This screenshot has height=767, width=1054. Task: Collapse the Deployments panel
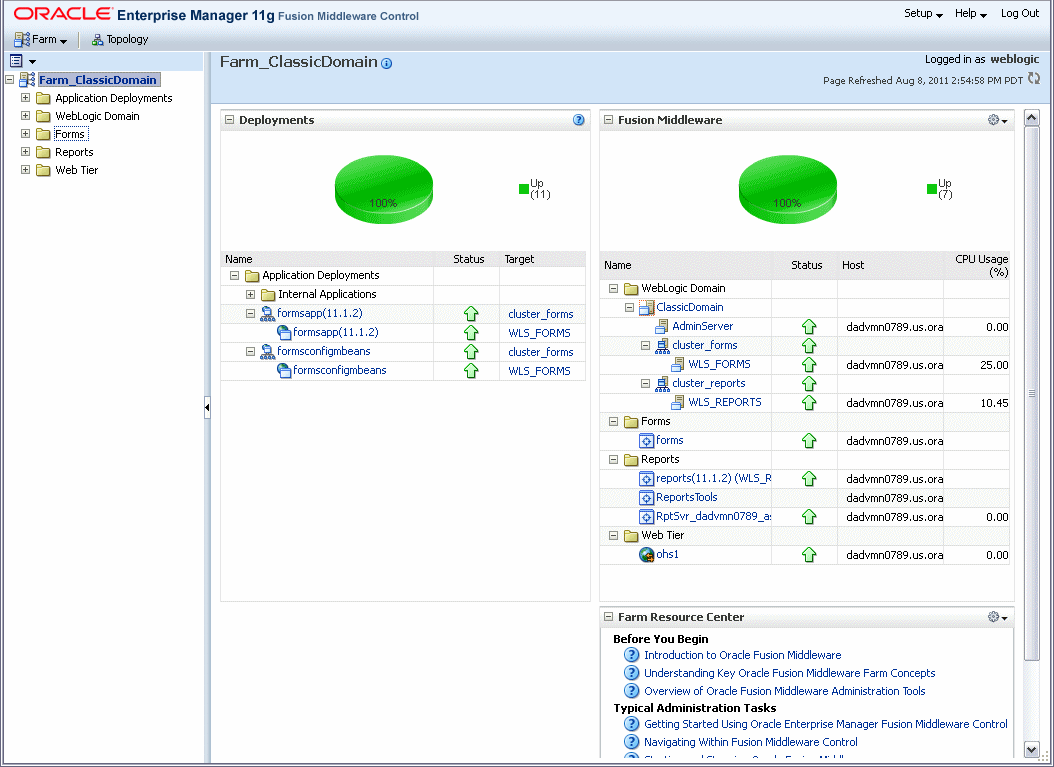229,120
